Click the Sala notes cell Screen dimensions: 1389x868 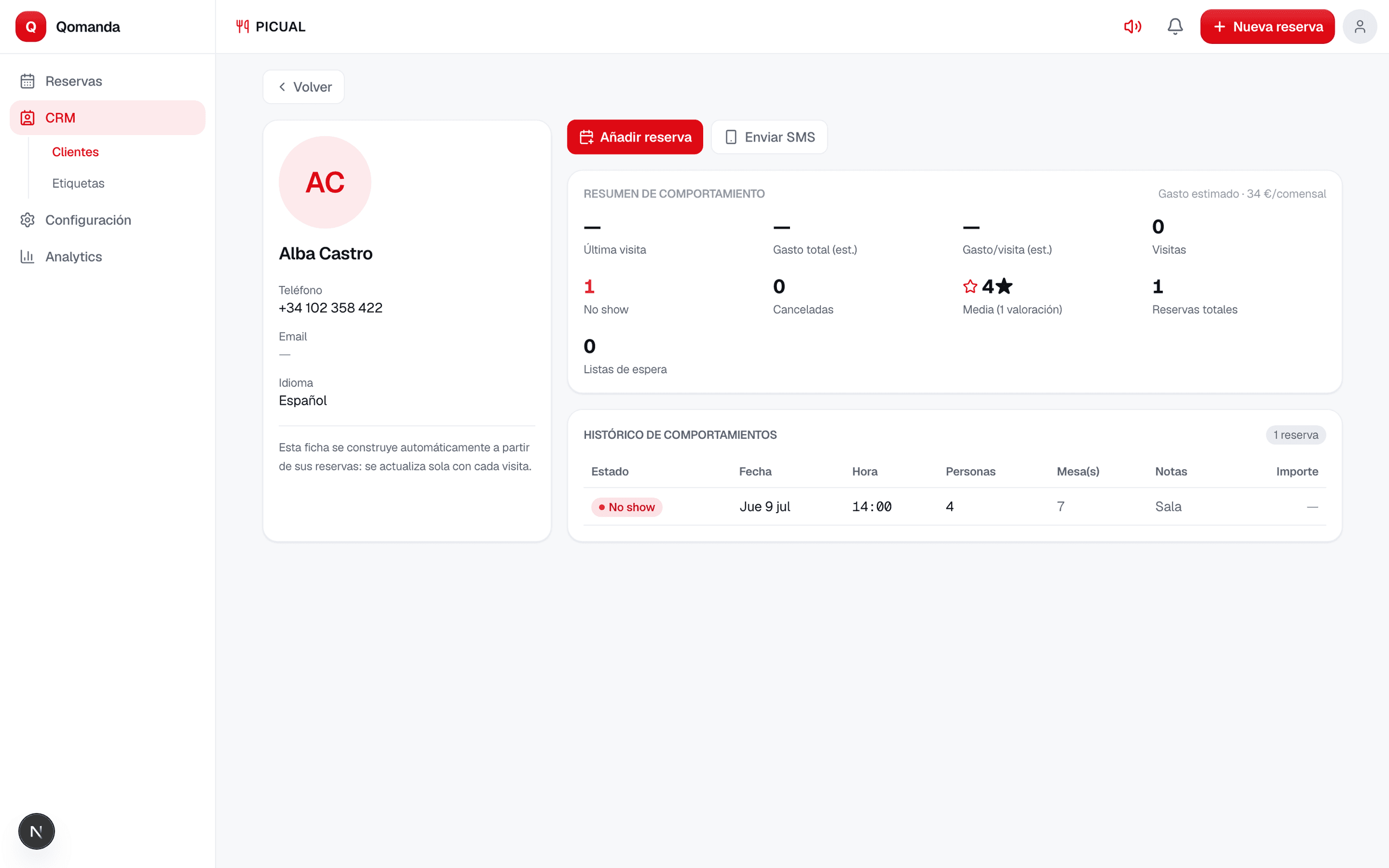1168,506
